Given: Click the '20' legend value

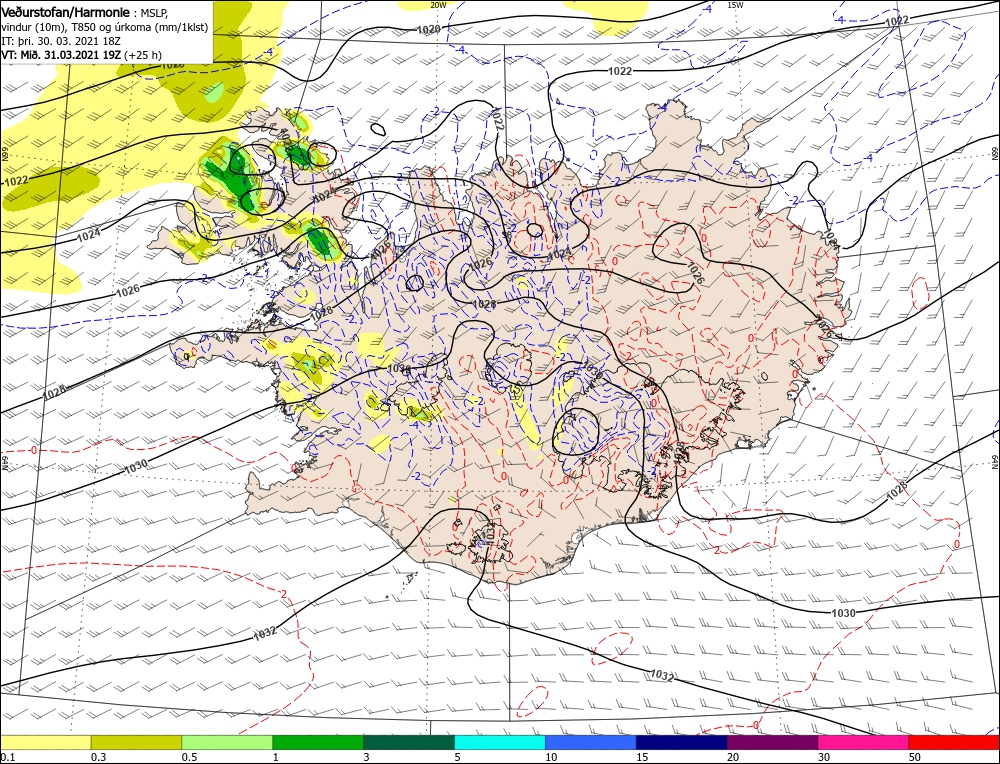Looking at the screenshot, I should pos(733,757).
